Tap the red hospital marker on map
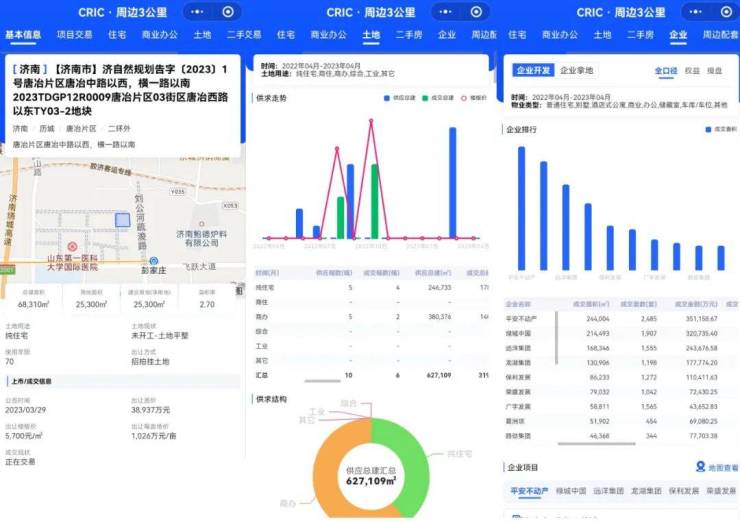The width and height of the screenshot is (740, 522). tap(72, 246)
